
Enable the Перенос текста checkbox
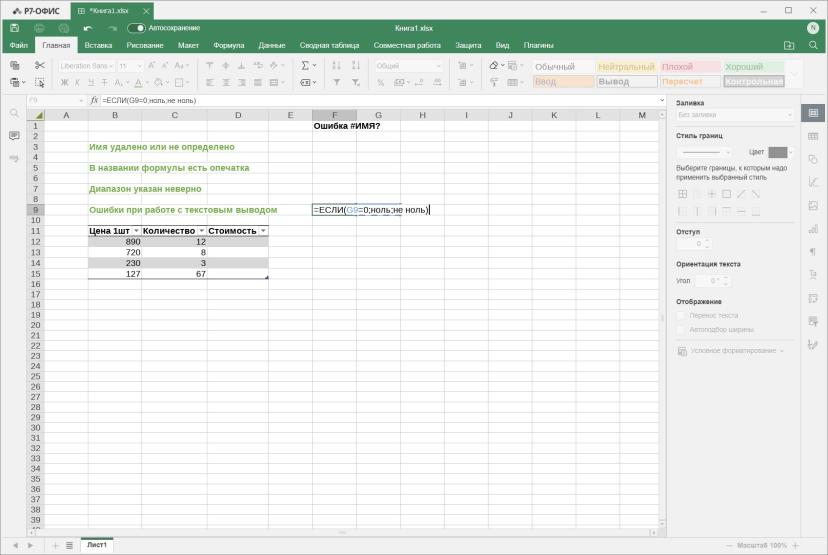point(681,315)
